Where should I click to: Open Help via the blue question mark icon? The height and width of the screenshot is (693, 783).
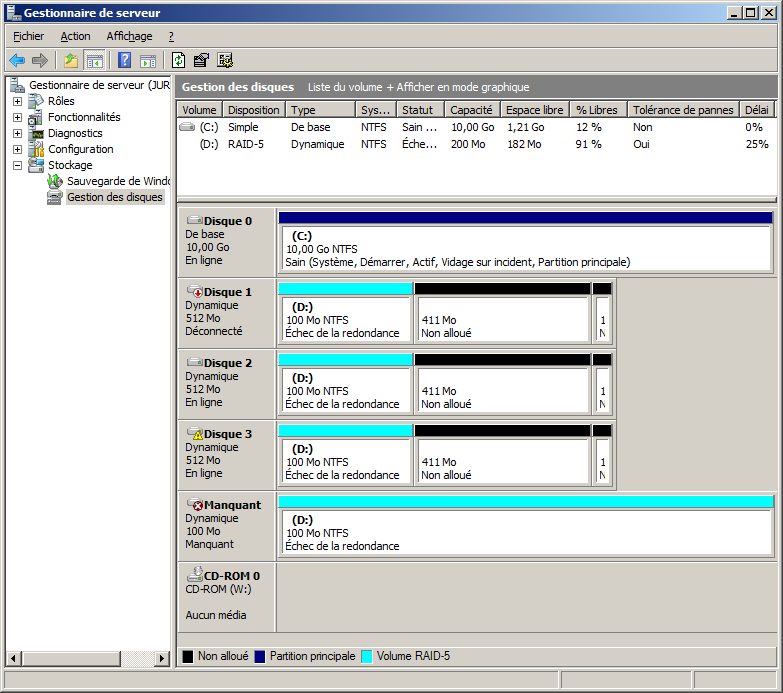(x=125, y=60)
